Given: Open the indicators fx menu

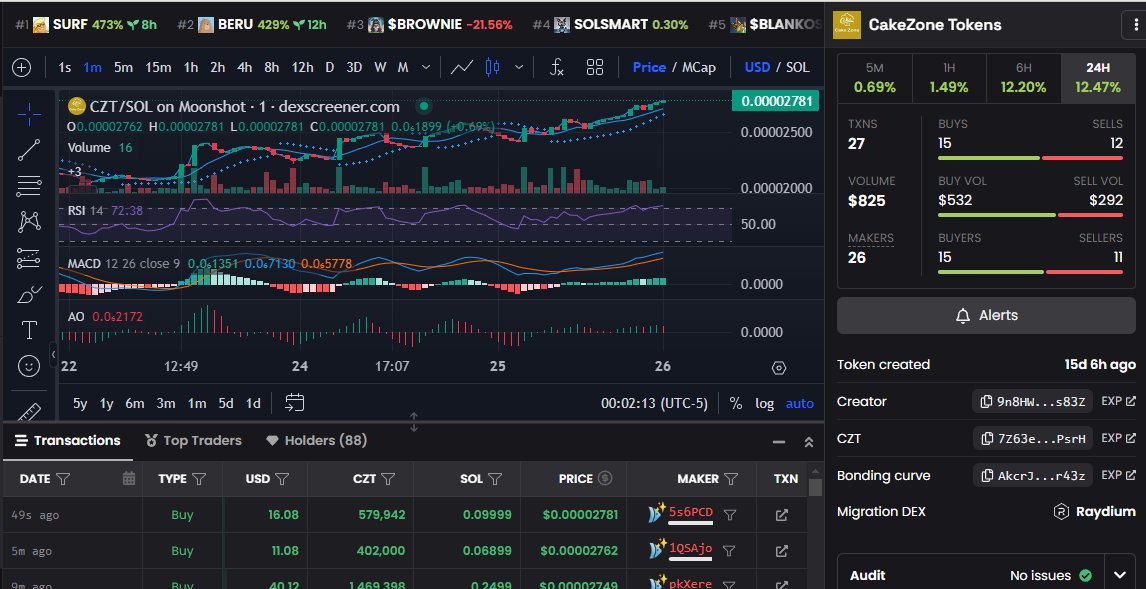Looking at the screenshot, I should pos(557,67).
